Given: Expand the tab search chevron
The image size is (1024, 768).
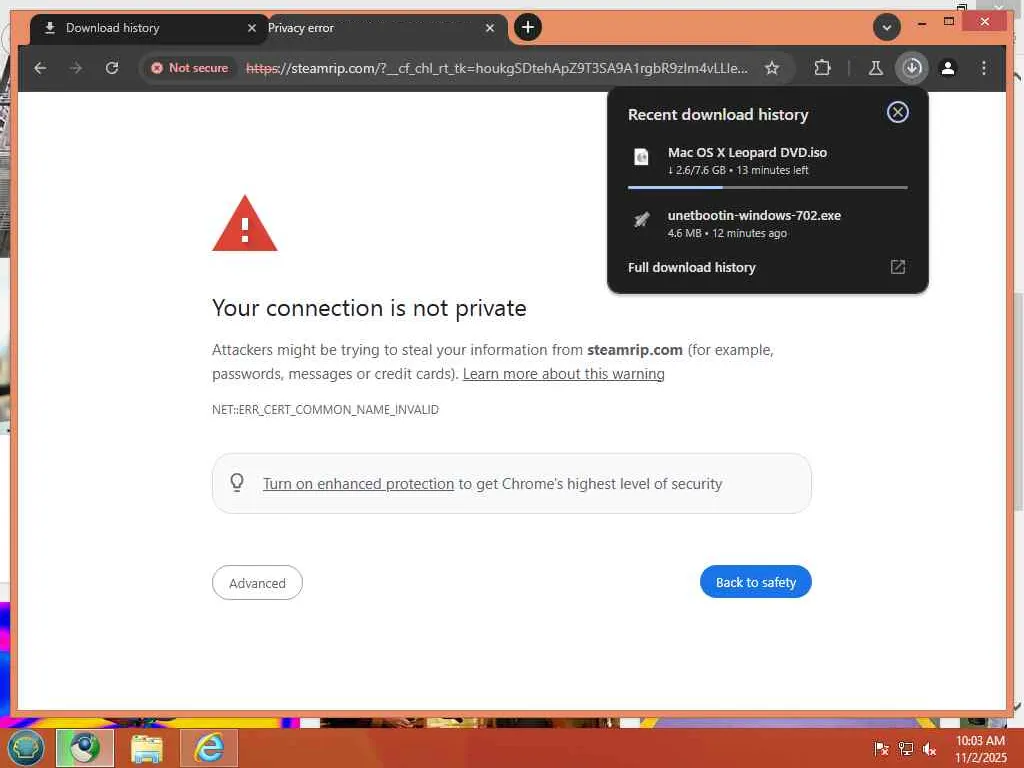Looking at the screenshot, I should (887, 27).
